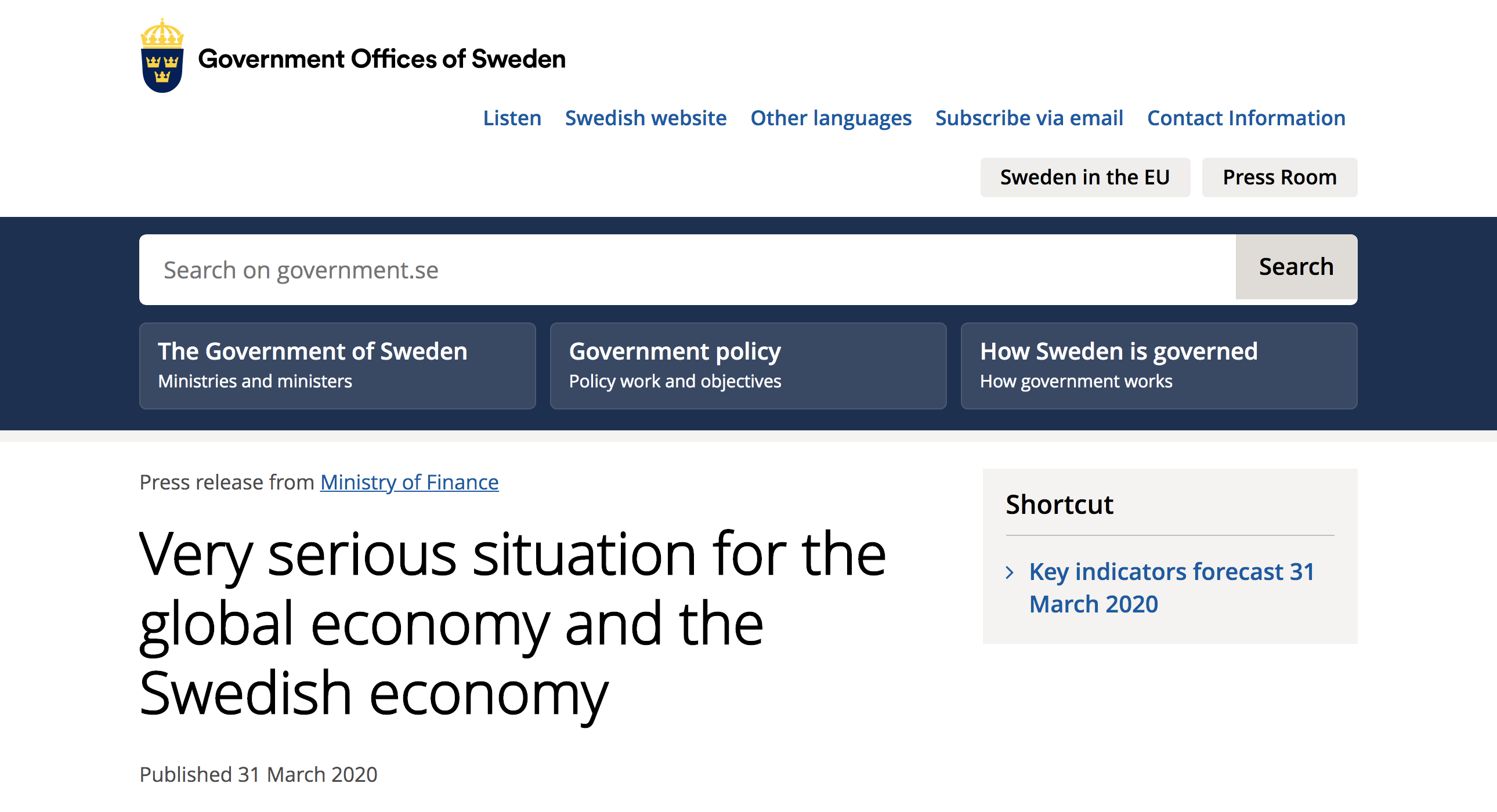The image size is (1497, 812).
Task: Visit the Press Room
Action: pos(1279,177)
